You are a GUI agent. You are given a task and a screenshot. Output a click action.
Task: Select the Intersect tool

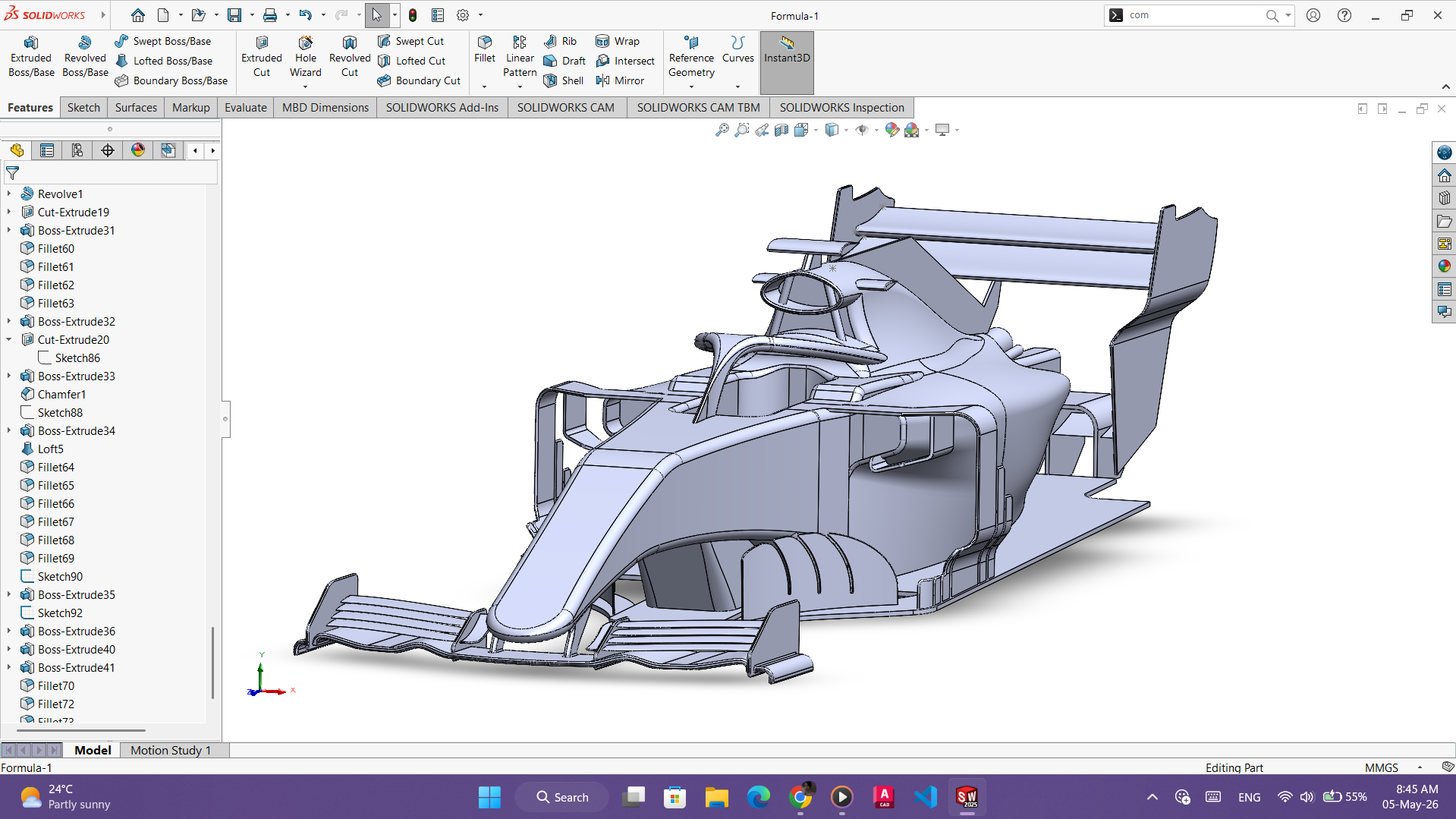click(625, 61)
